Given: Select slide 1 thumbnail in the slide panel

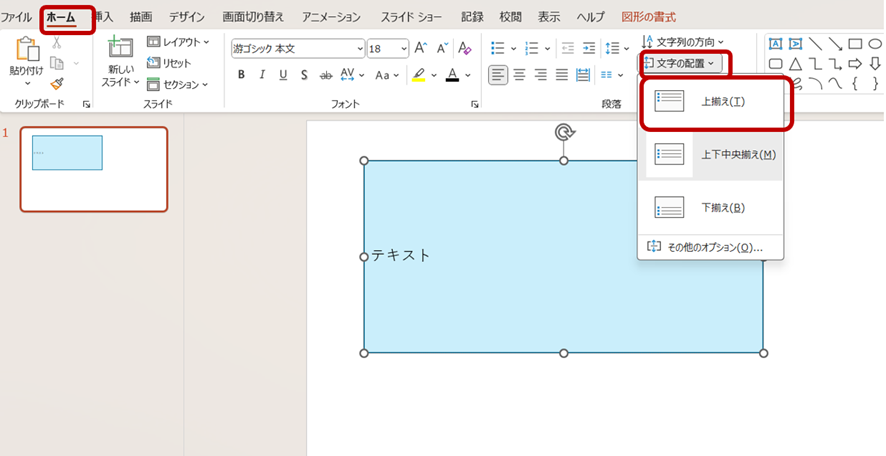Looking at the screenshot, I should pyautogui.click(x=94, y=169).
